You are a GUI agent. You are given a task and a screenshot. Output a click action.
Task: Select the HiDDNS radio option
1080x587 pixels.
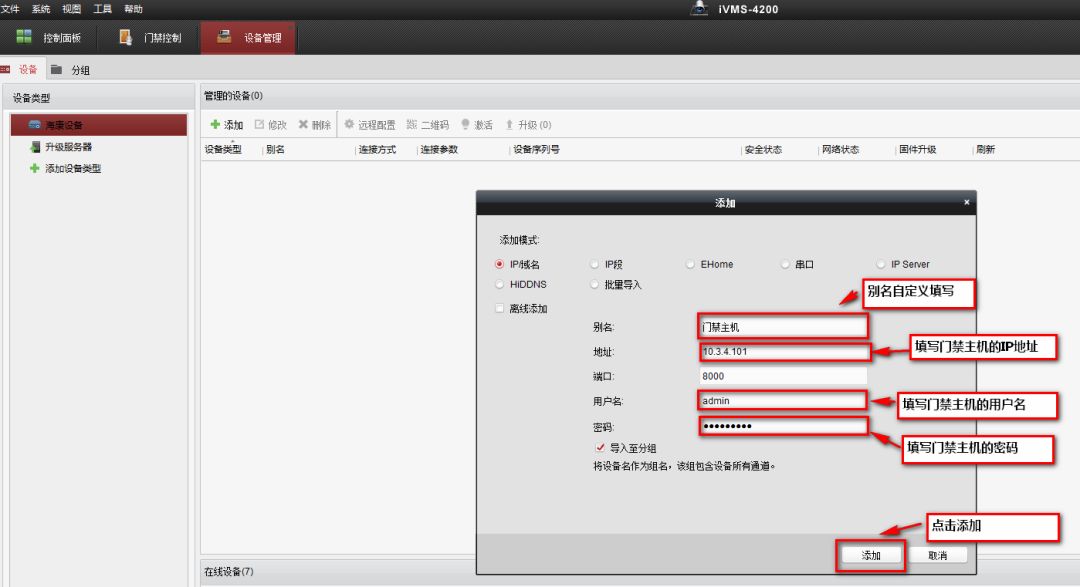(500, 285)
